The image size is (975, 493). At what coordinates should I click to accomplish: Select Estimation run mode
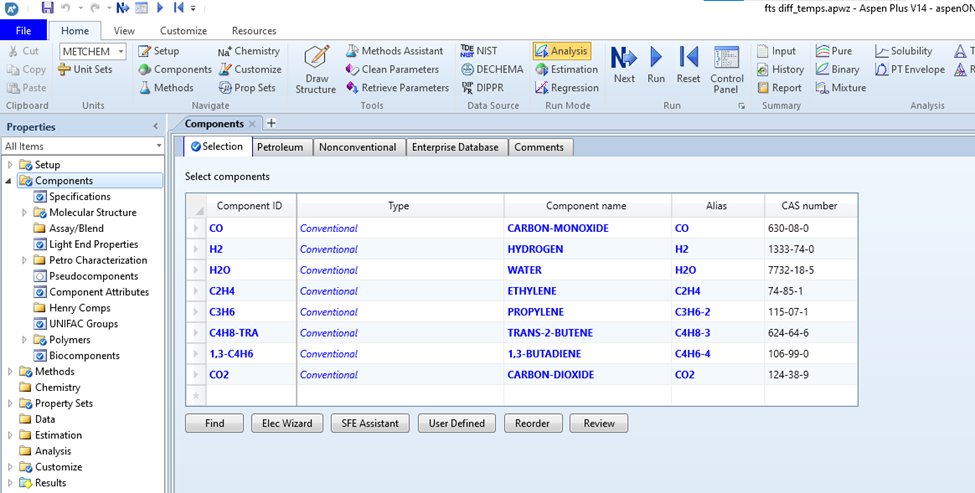pos(566,69)
